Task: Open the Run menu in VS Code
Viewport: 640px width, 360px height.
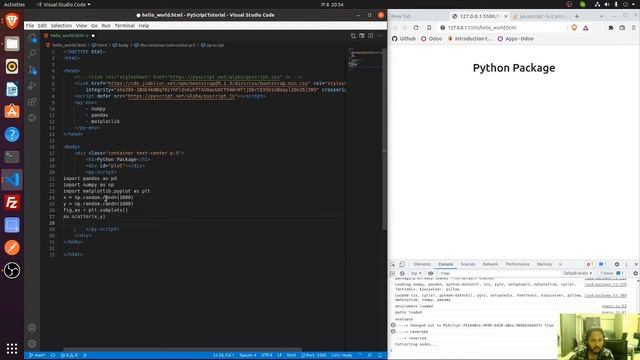Action: click(x=106, y=26)
